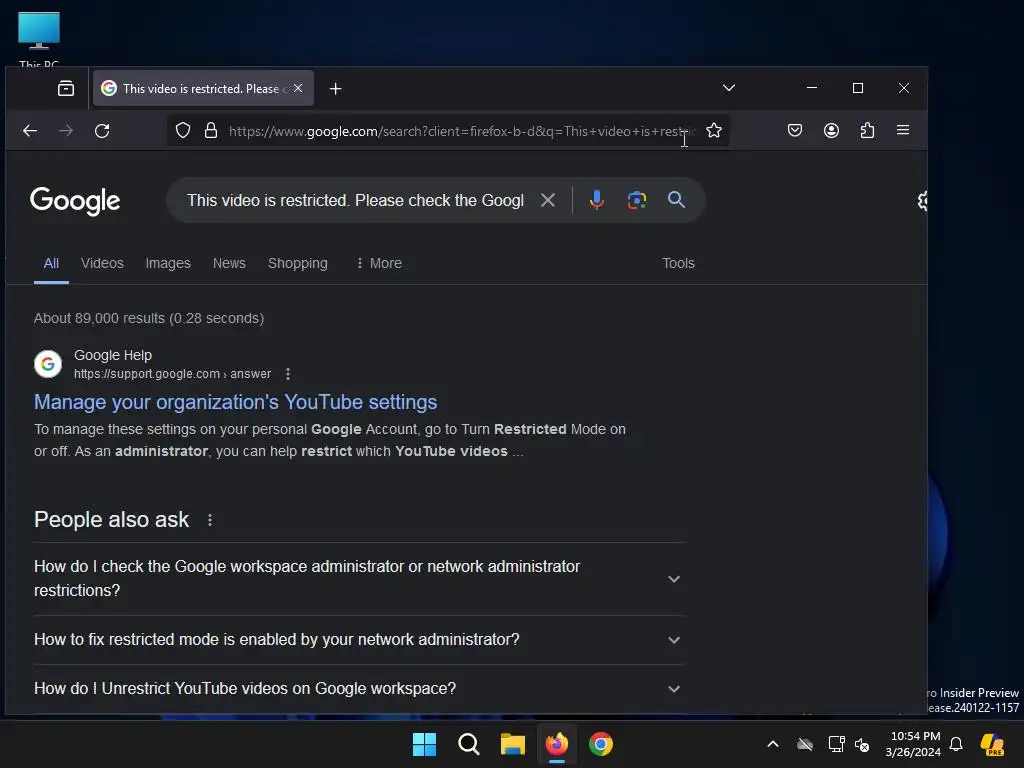
Task: Open Firefox account icon
Action: pyautogui.click(x=831, y=131)
